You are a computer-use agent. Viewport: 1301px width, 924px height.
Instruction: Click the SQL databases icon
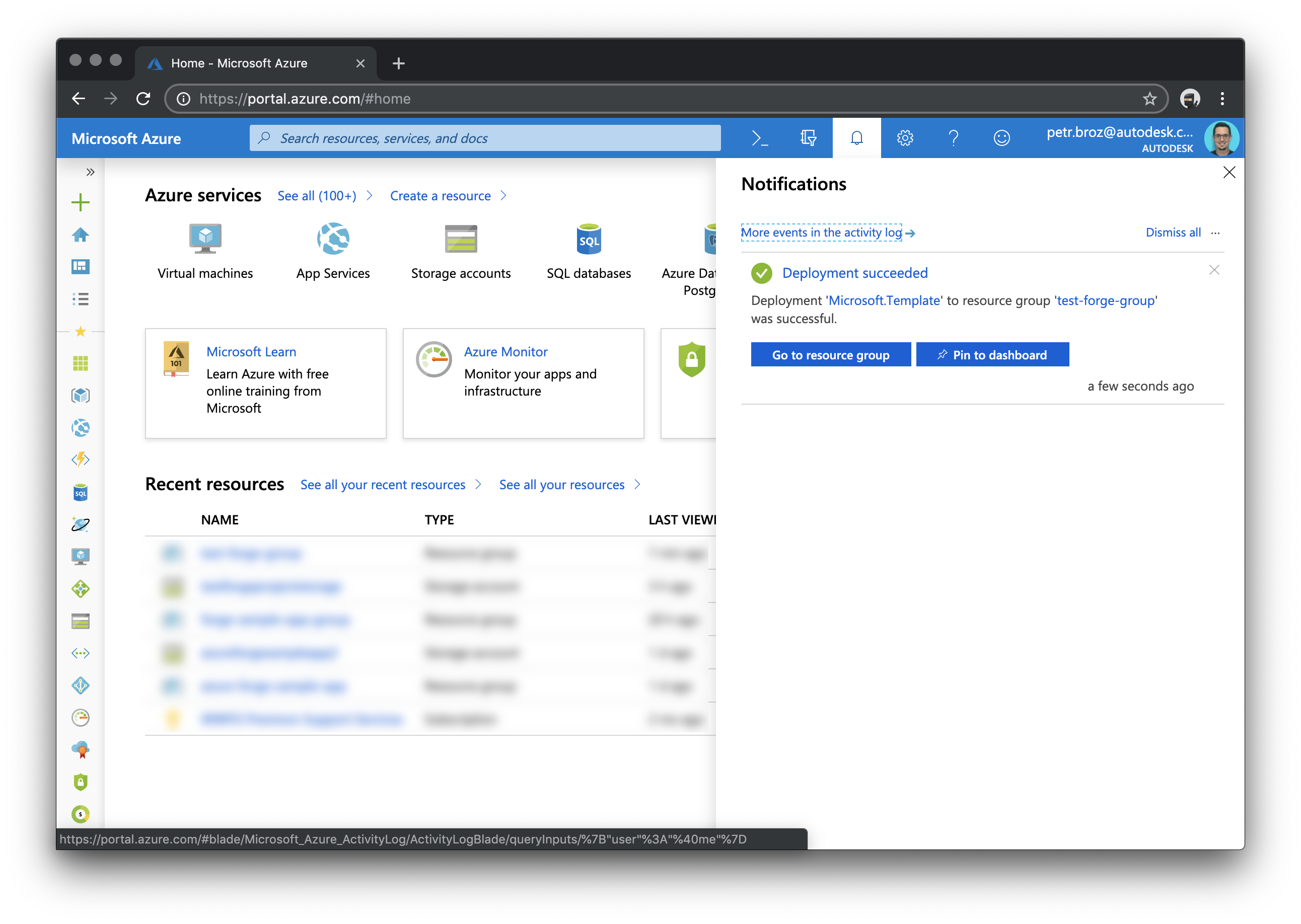[588, 240]
